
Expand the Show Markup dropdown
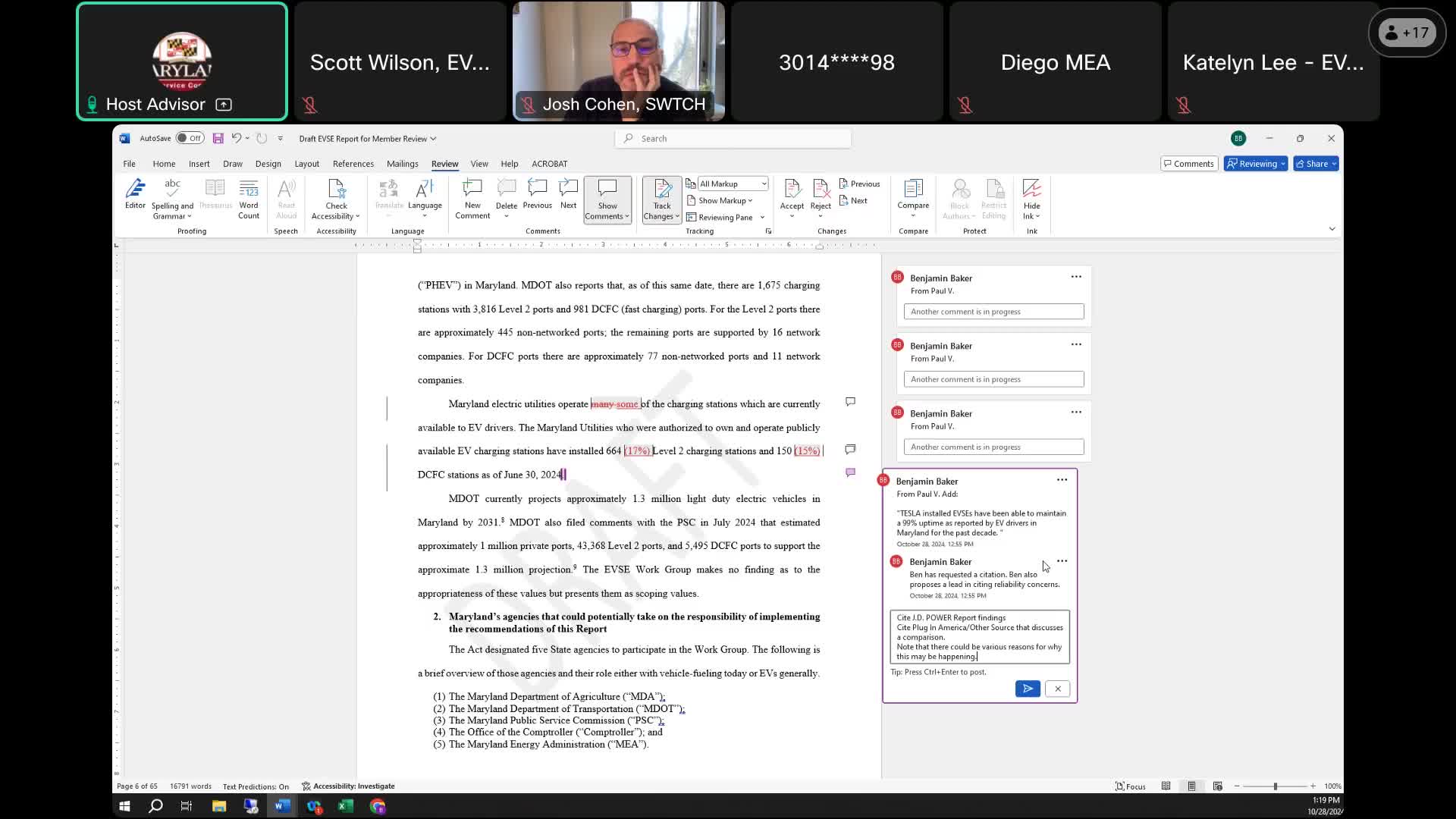tap(720, 200)
